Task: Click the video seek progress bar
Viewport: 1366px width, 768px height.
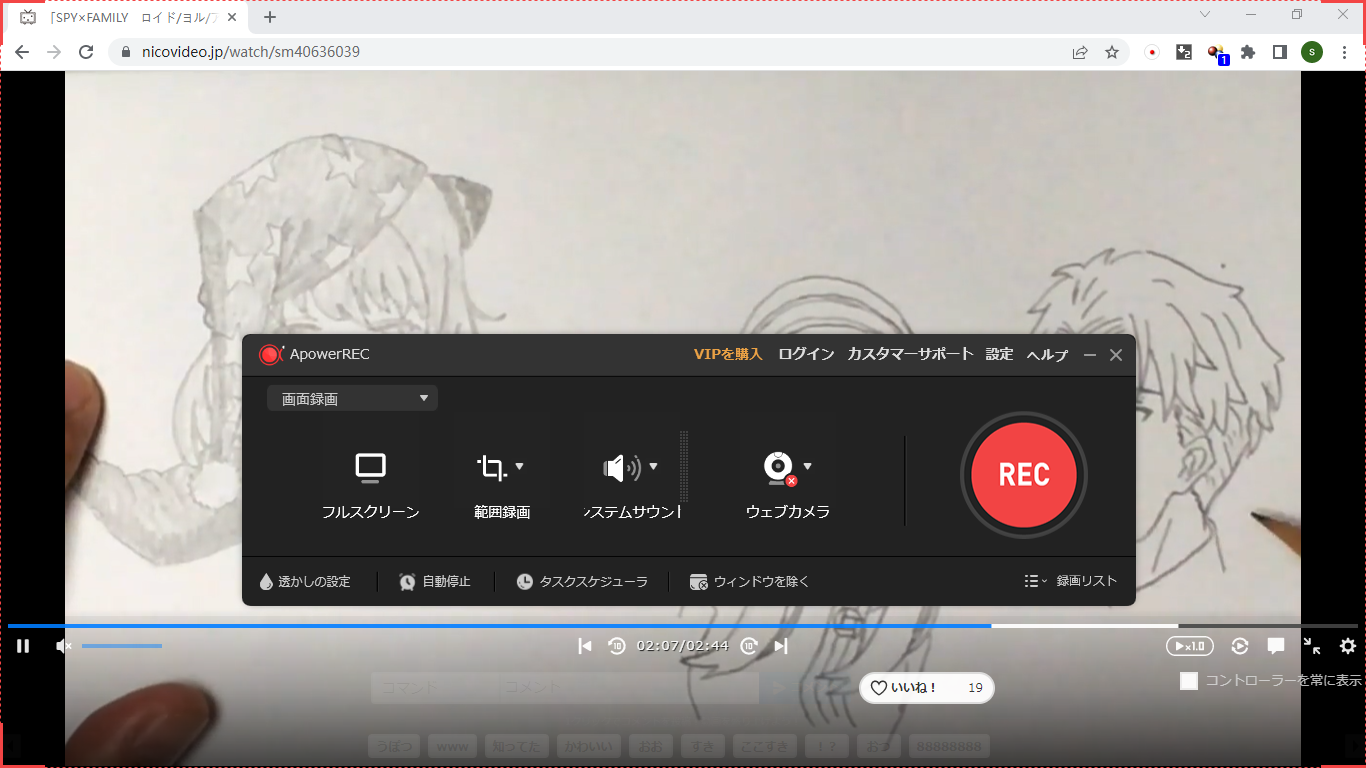Action: click(683, 626)
